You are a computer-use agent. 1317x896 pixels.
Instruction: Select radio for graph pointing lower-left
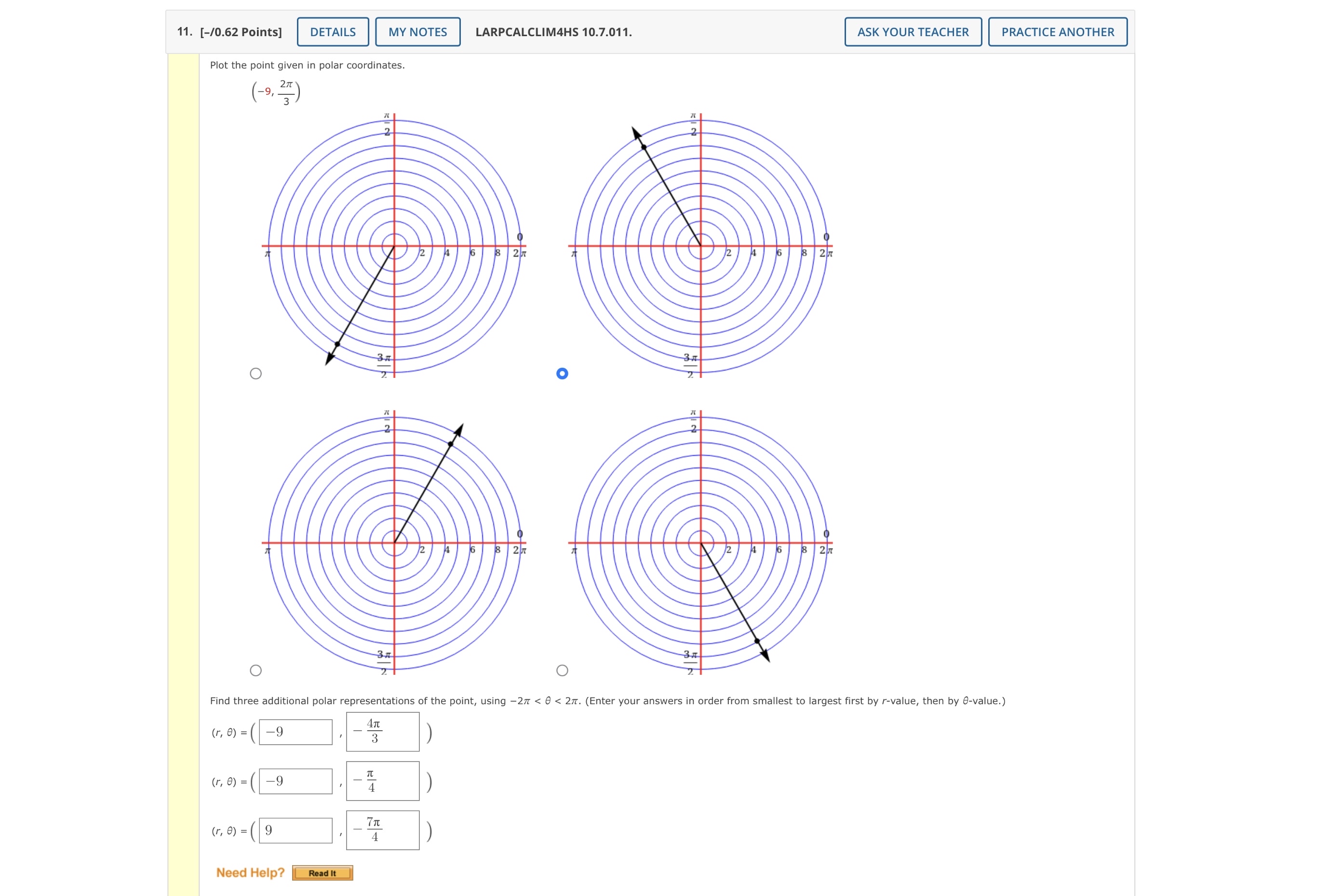[255, 374]
